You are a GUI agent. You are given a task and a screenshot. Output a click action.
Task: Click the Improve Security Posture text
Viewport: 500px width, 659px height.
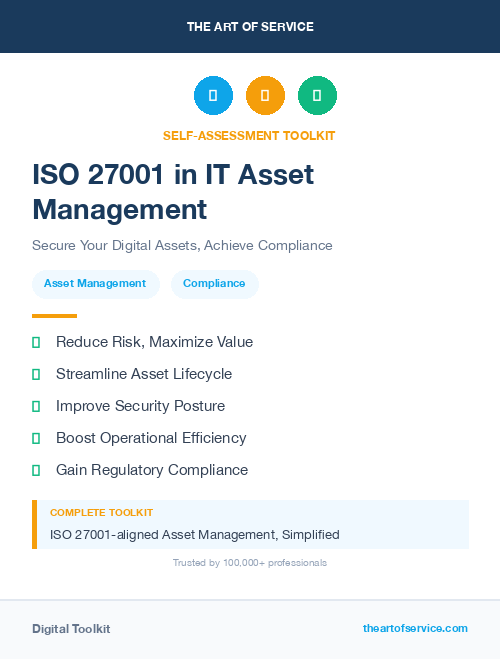pyautogui.click(x=140, y=406)
